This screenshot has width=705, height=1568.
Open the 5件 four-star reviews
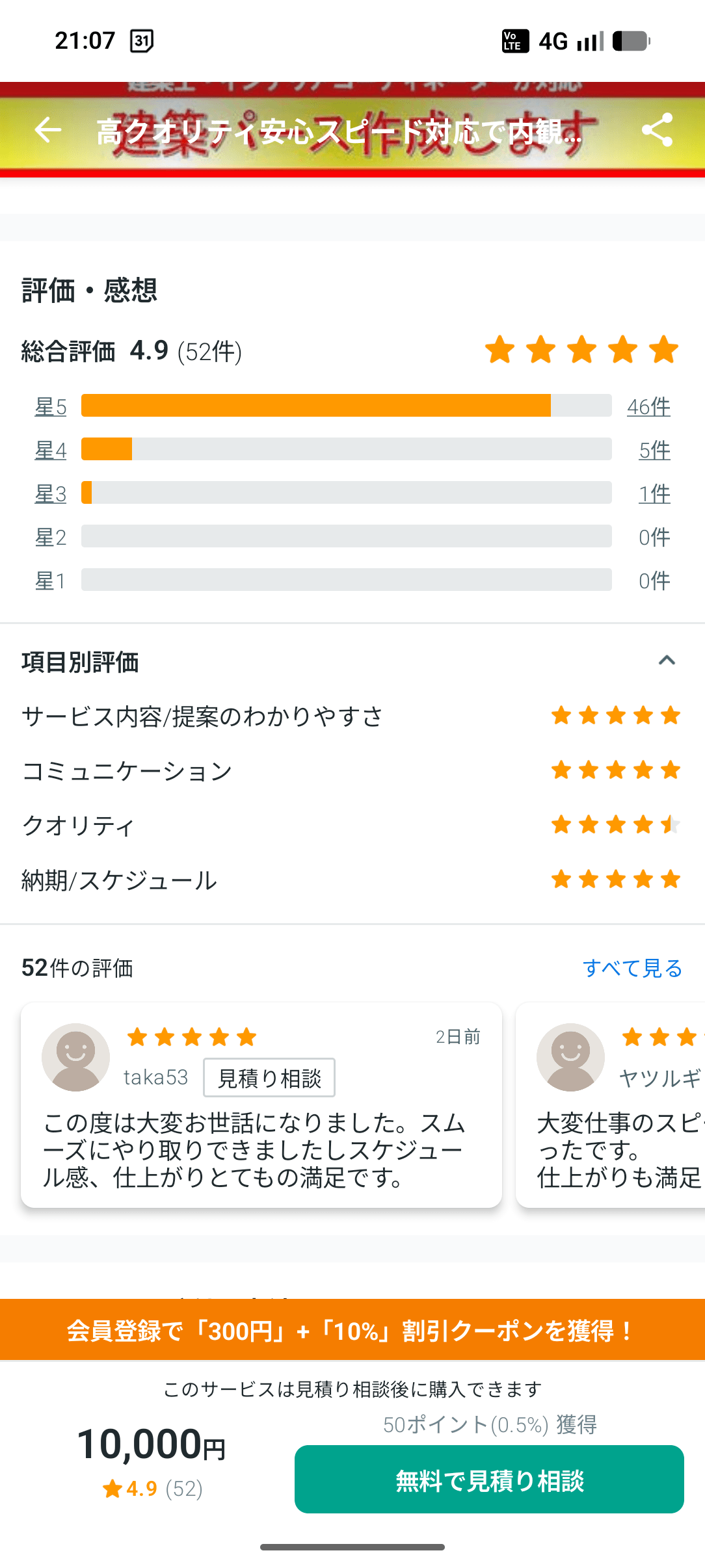(x=654, y=450)
